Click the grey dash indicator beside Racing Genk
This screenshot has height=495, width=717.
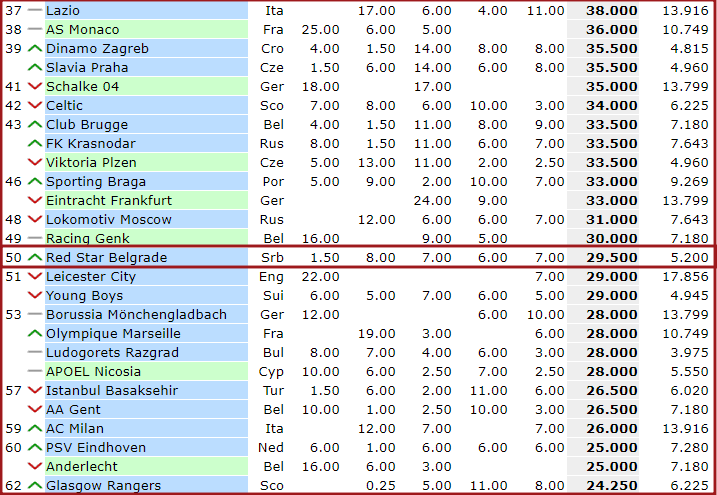click(35, 238)
